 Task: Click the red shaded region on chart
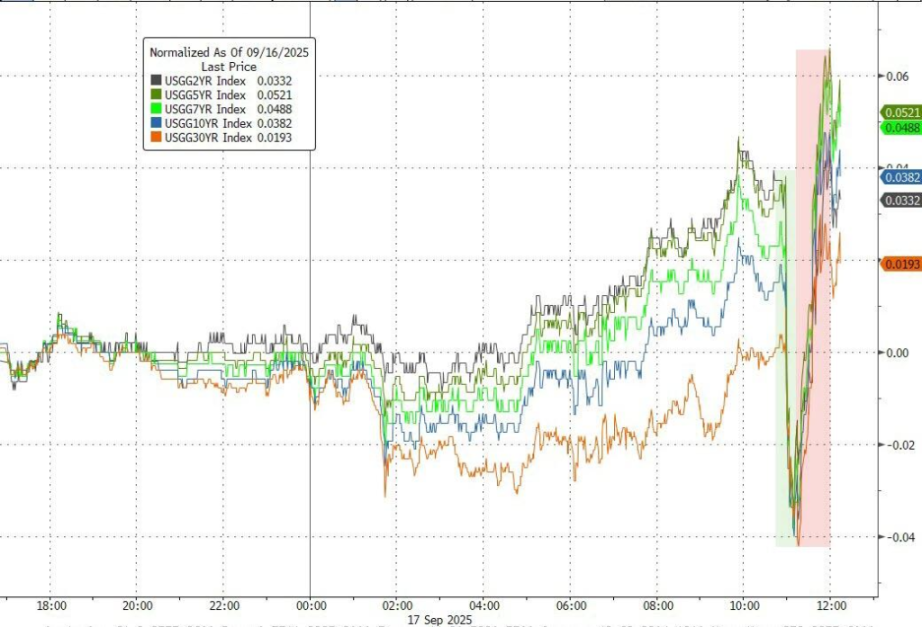tap(813, 400)
